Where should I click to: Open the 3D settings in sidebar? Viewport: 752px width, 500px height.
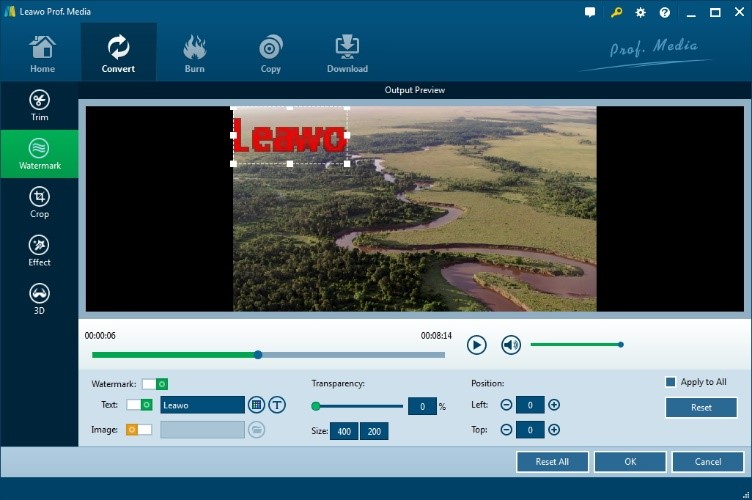point(39,298)
